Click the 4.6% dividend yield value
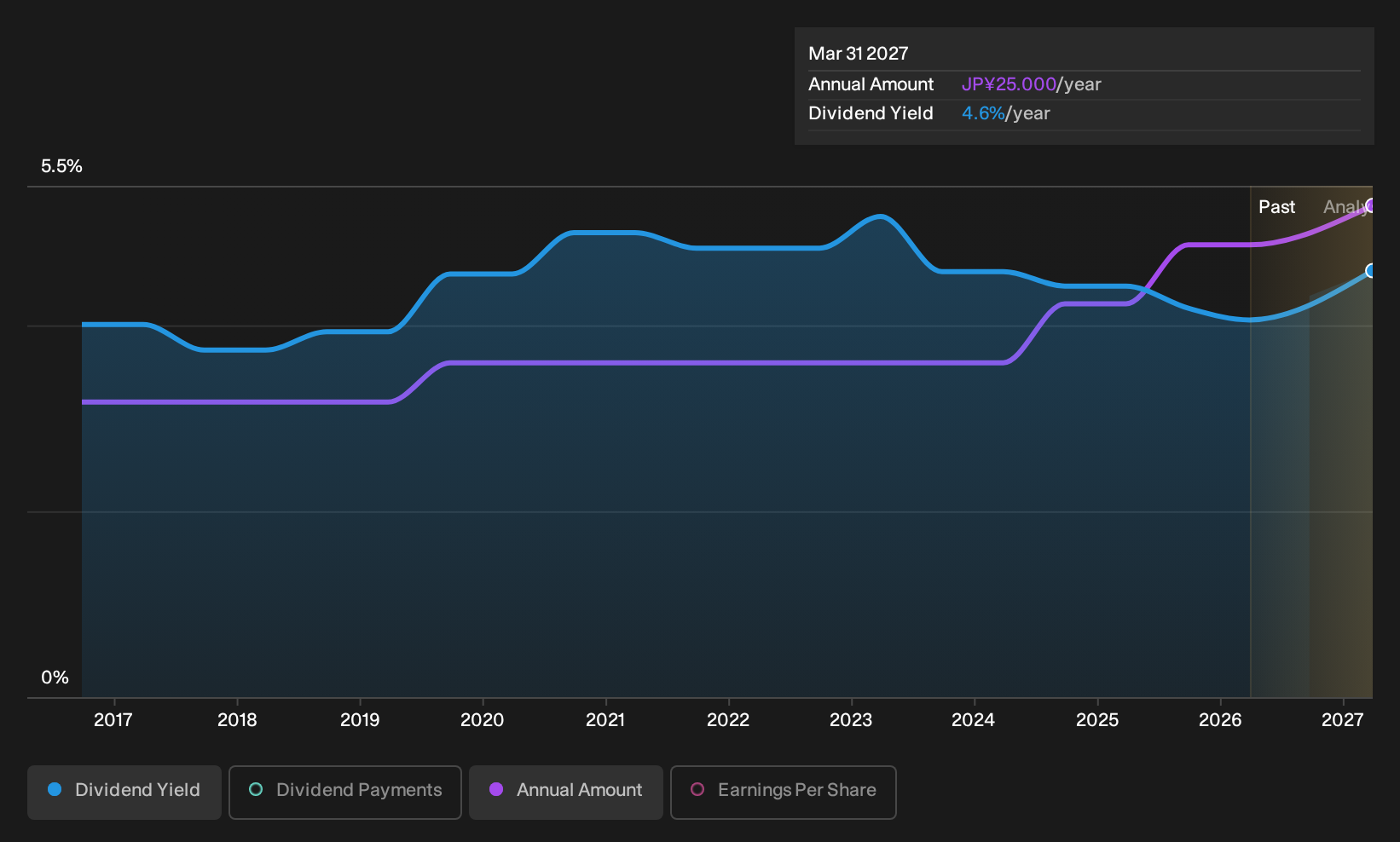 click(983, 113)
